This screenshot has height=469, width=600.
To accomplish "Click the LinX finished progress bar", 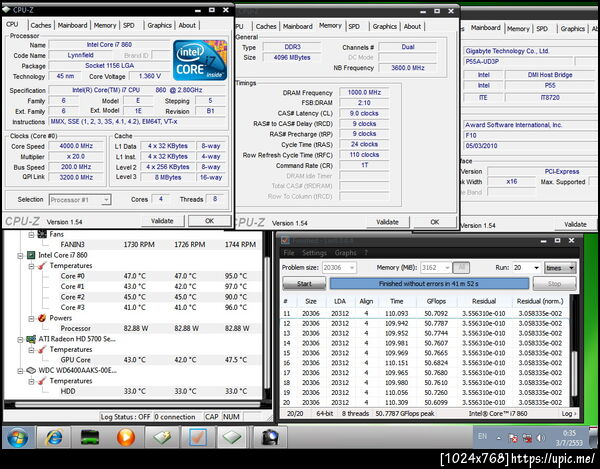I will pyautogui.click(x=429, y=283).
